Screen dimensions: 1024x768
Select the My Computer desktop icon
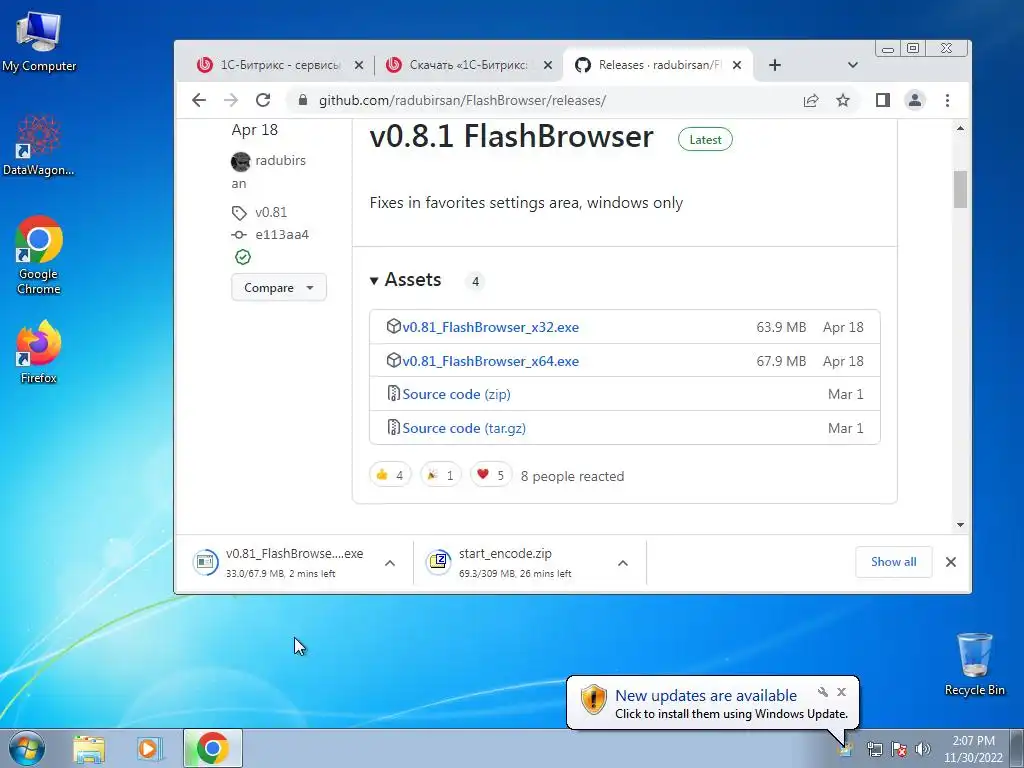[x=39, y=42]
